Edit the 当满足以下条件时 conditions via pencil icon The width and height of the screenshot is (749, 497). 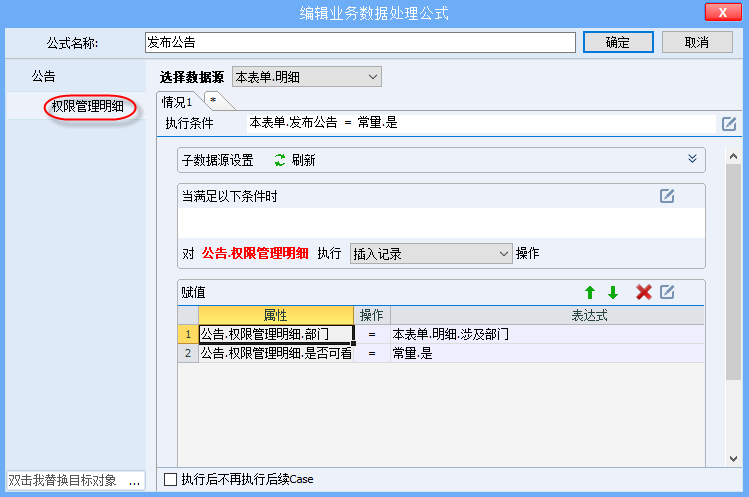tap(667, 196)
